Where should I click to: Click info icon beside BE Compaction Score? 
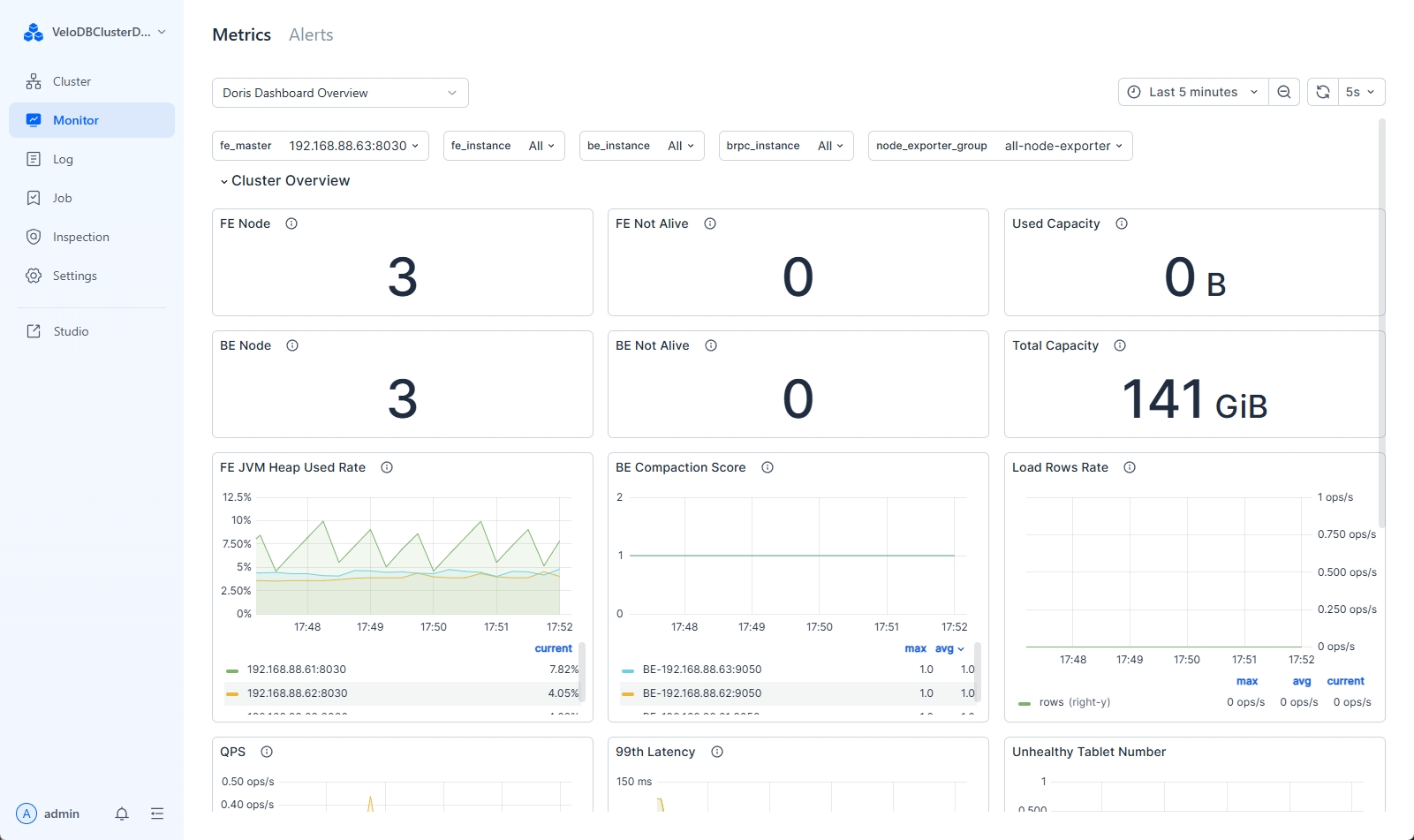point(767,467)
